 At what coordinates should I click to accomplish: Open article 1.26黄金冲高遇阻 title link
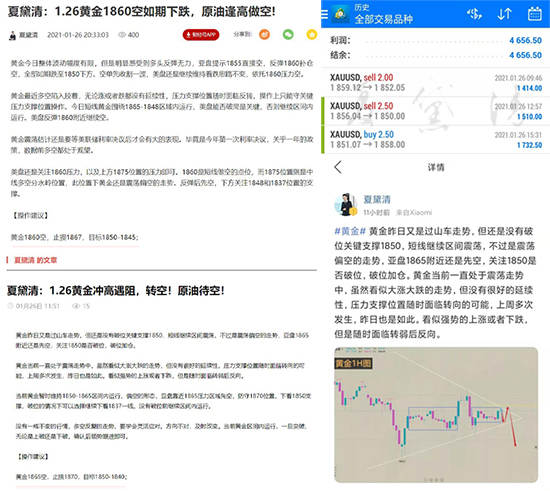[115, 290]
